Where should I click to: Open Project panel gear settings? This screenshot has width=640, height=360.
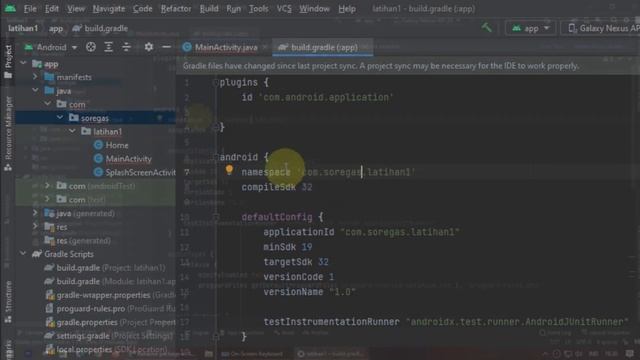point(149,47)
